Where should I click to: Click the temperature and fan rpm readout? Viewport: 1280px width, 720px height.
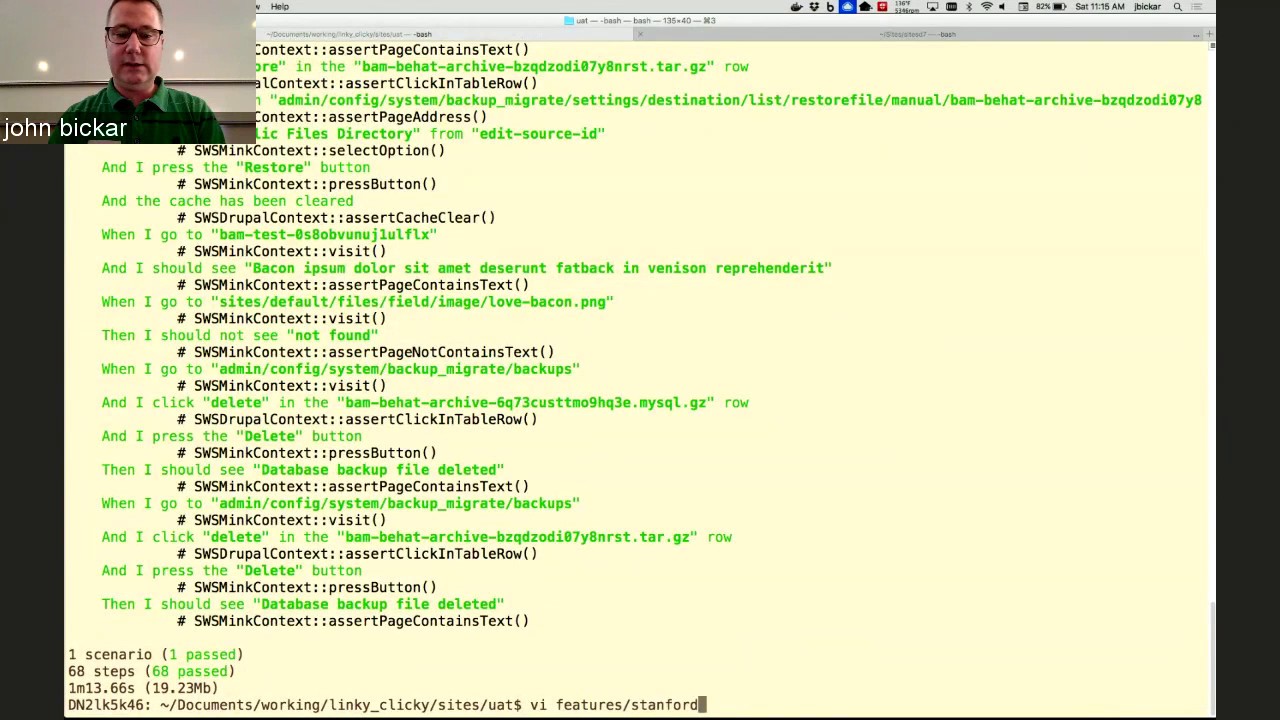(x=906, y=7)
